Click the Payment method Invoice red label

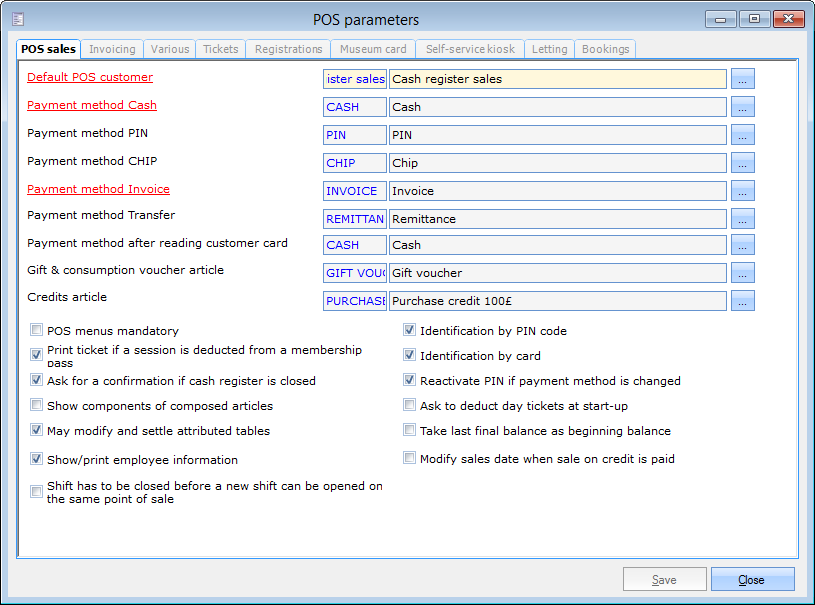point(98,189)
